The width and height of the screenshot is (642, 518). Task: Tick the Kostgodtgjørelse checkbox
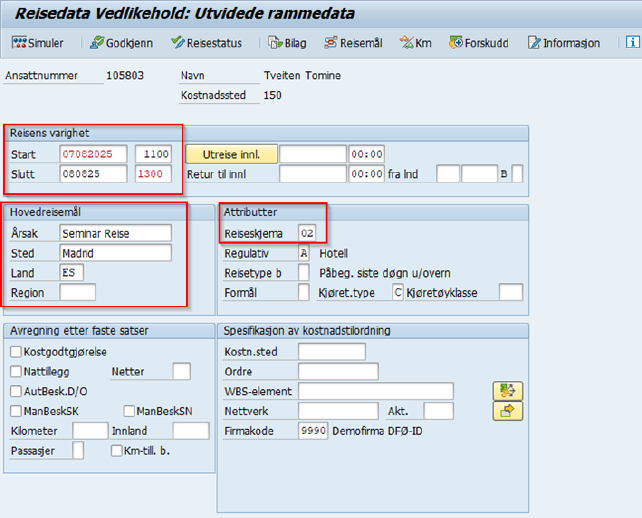point(16,351)
